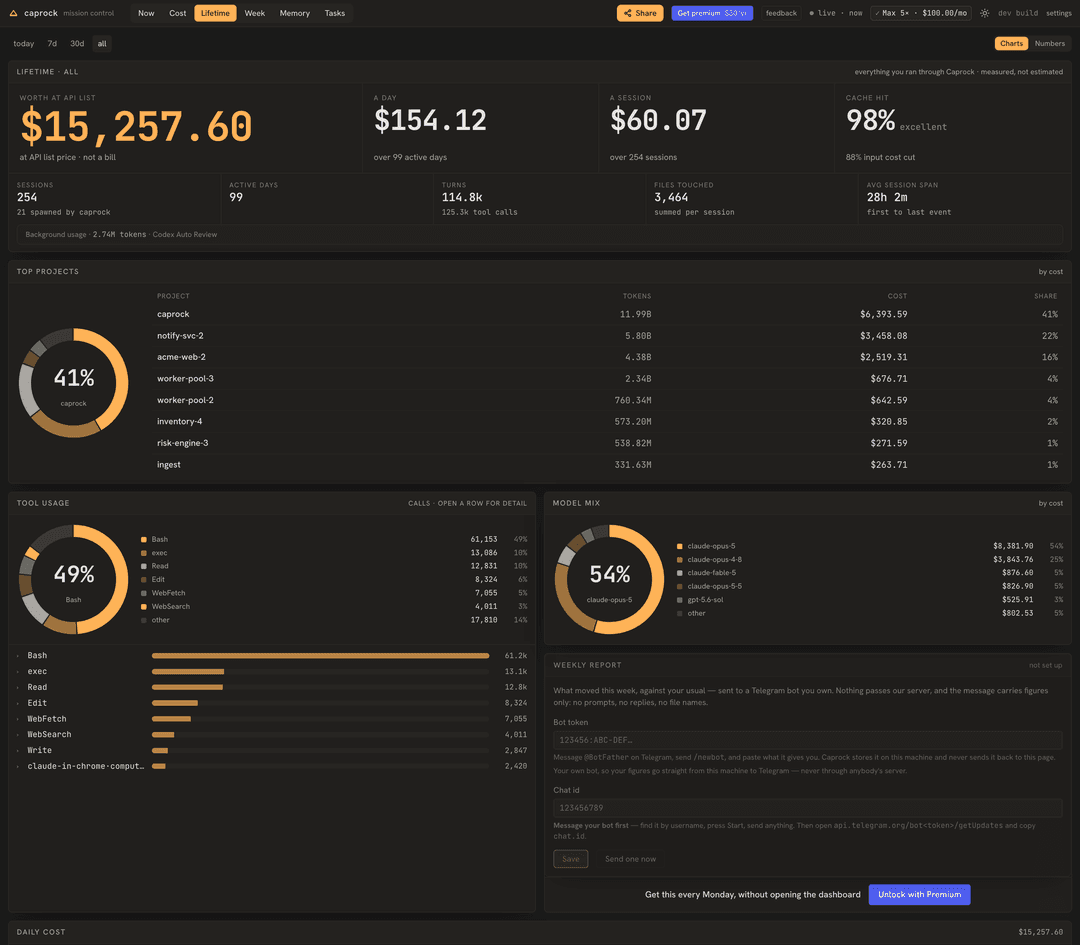
Task: Click the caprock triangle logo icon
Action: (x=13, y=13)
